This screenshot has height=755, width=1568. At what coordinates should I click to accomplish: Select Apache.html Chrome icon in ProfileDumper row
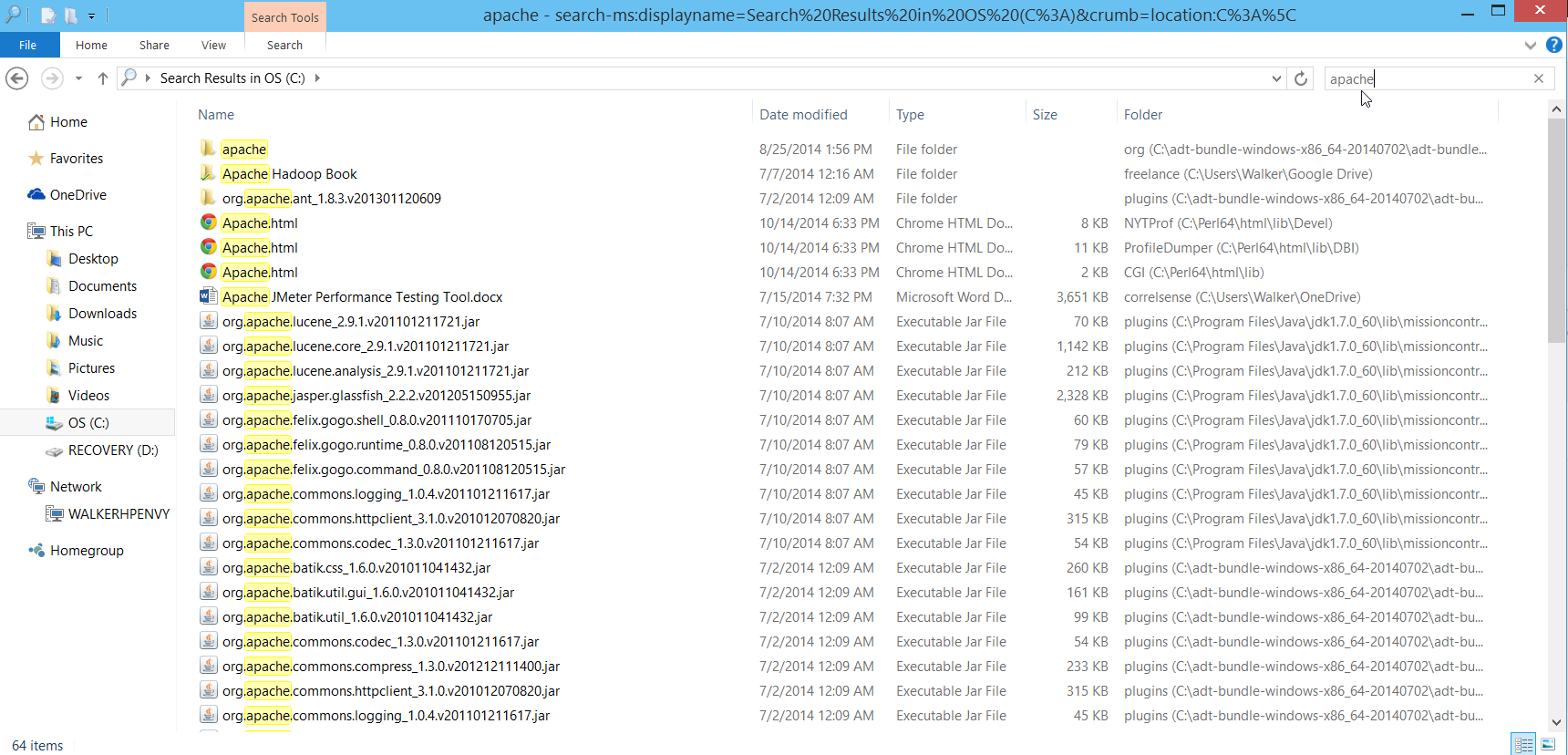pos(209,247)
